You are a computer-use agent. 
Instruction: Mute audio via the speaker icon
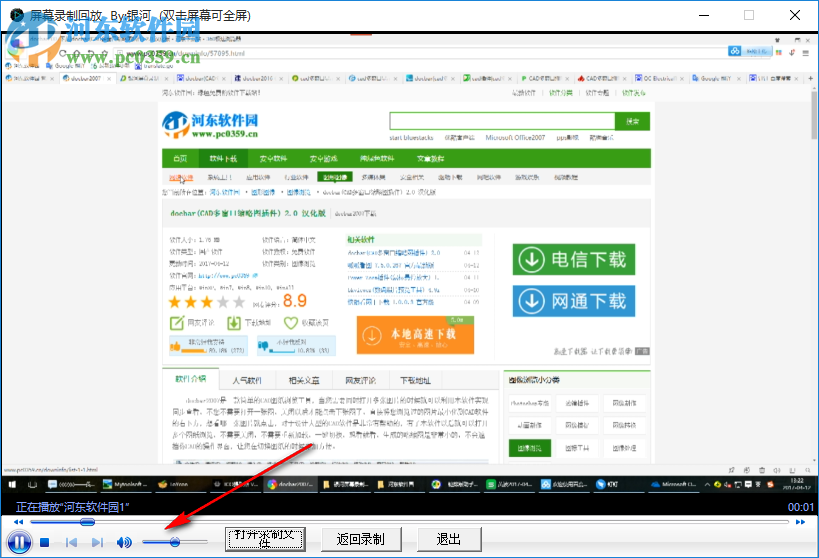pyautogui.click(x=124, y=543)
